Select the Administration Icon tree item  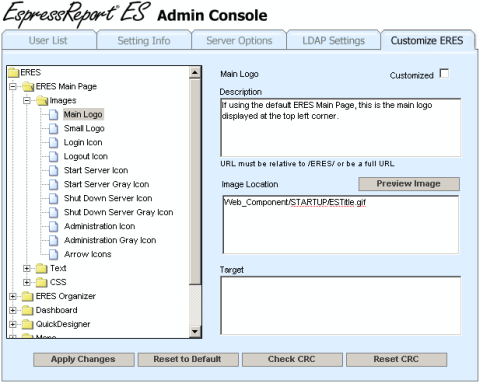click(x=100, y=227)
